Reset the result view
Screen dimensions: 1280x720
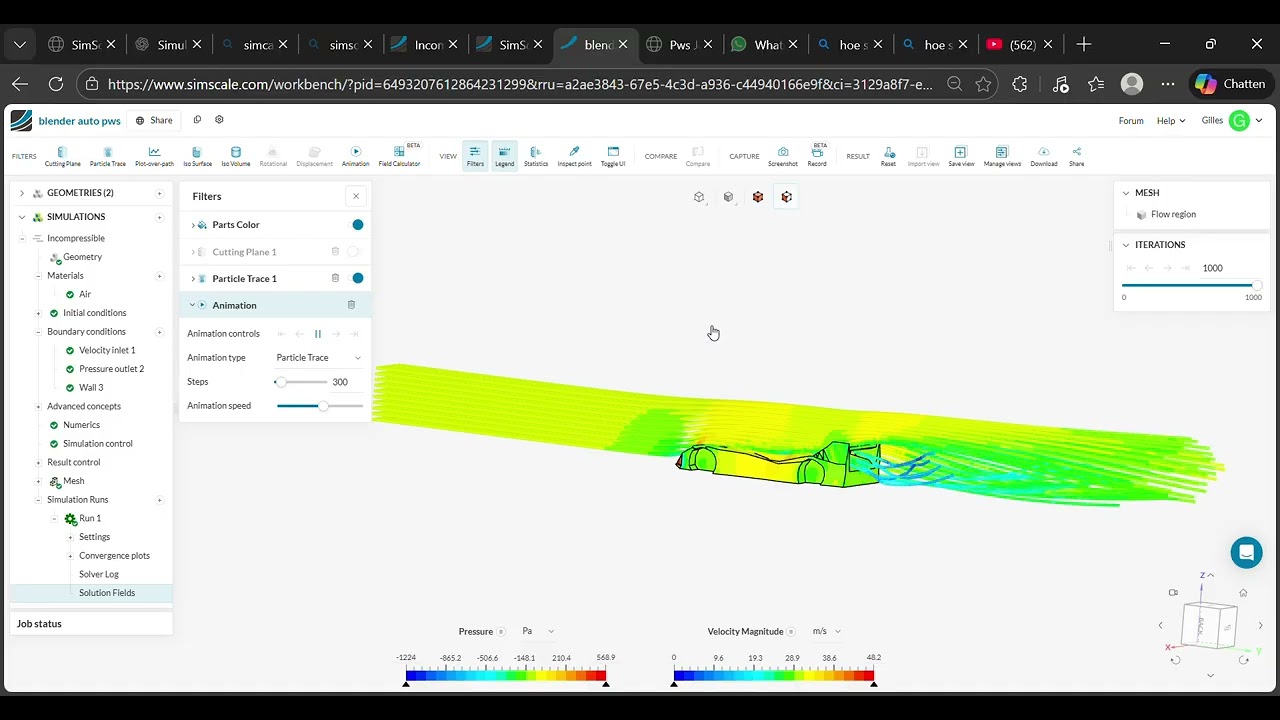888,156
